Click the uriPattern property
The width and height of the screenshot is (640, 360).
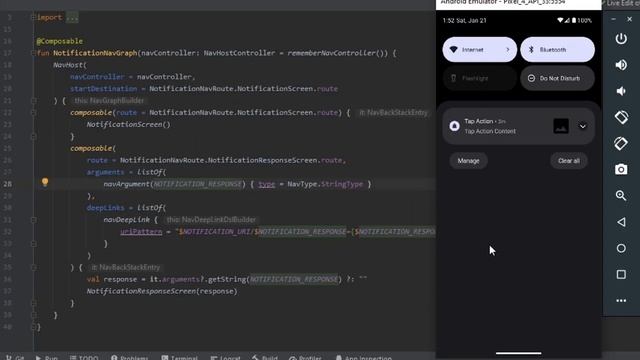[x=141, y=232]
